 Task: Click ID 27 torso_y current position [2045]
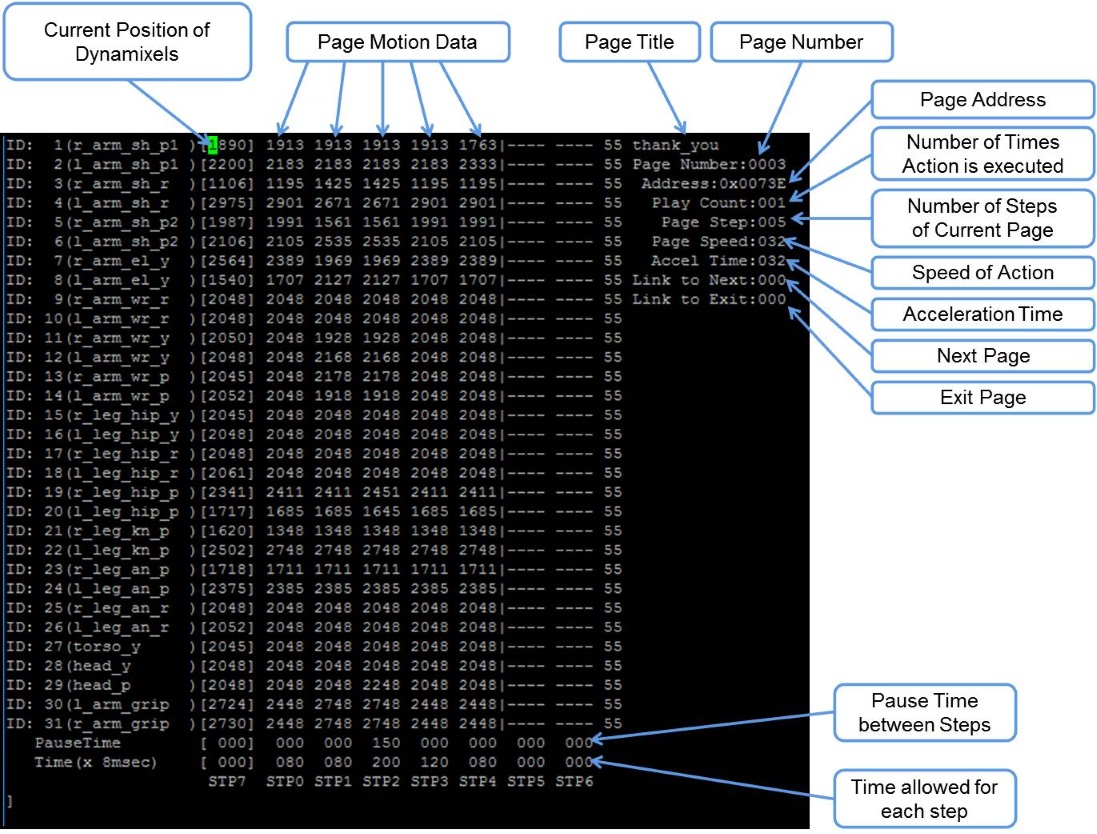[227, 646]
